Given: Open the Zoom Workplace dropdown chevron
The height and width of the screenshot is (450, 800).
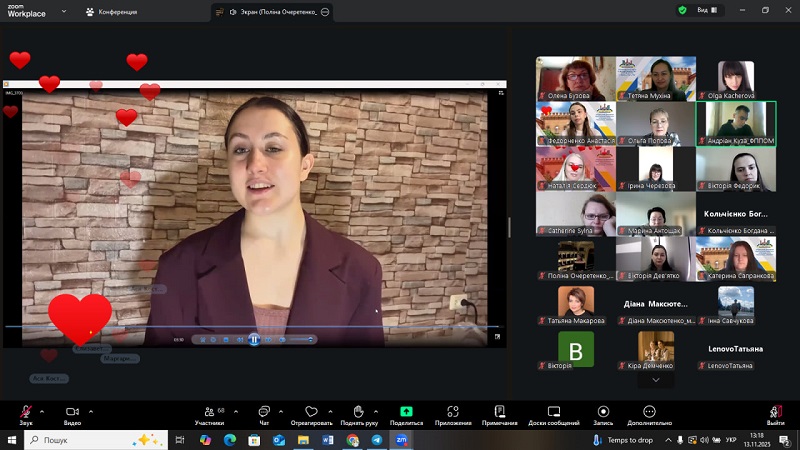Looking at the screenshot, I should point(65,12).
